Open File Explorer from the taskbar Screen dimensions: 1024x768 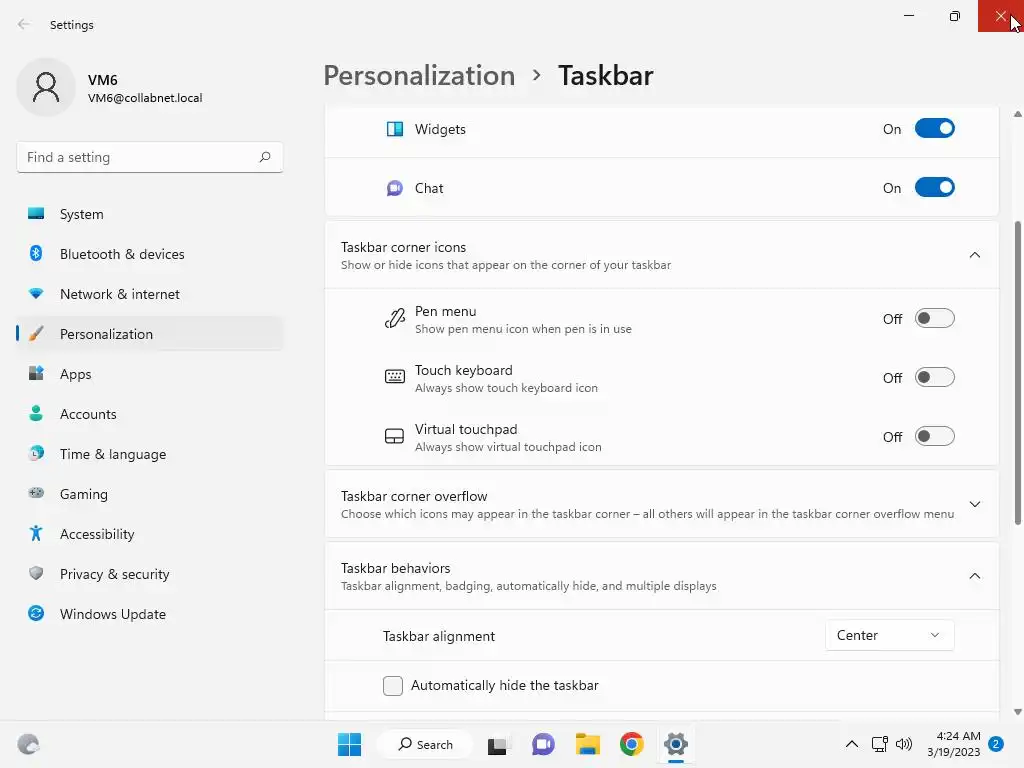588,744
